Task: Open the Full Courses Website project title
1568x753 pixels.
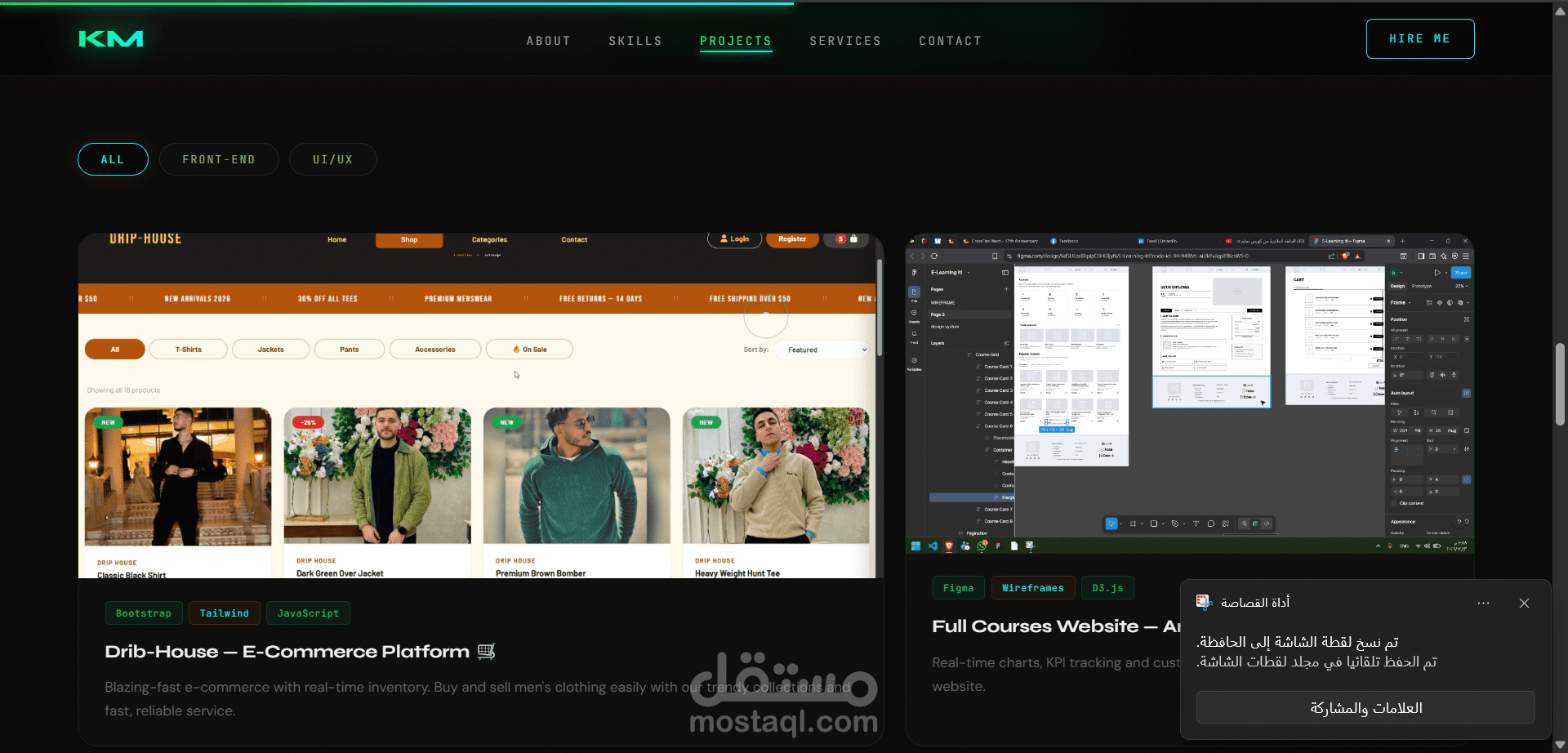Action: [x=1056, y=626]
